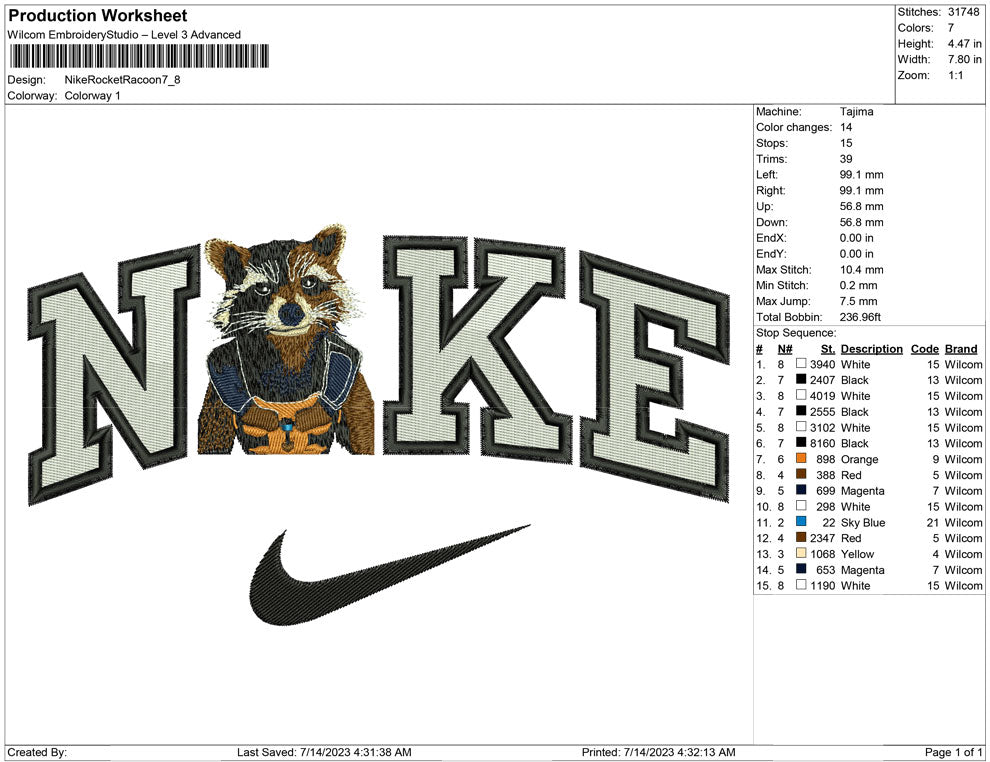Screen dimensions: 990x762
Task: Click Wilcom EmbroideryStudio subtitle text
Action: [x=124, y=35]
